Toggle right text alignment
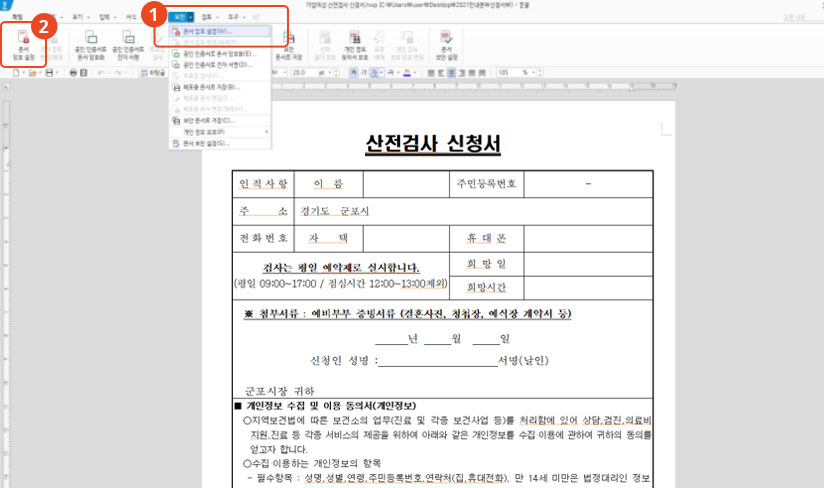824x488 pixels. [462, 72]
